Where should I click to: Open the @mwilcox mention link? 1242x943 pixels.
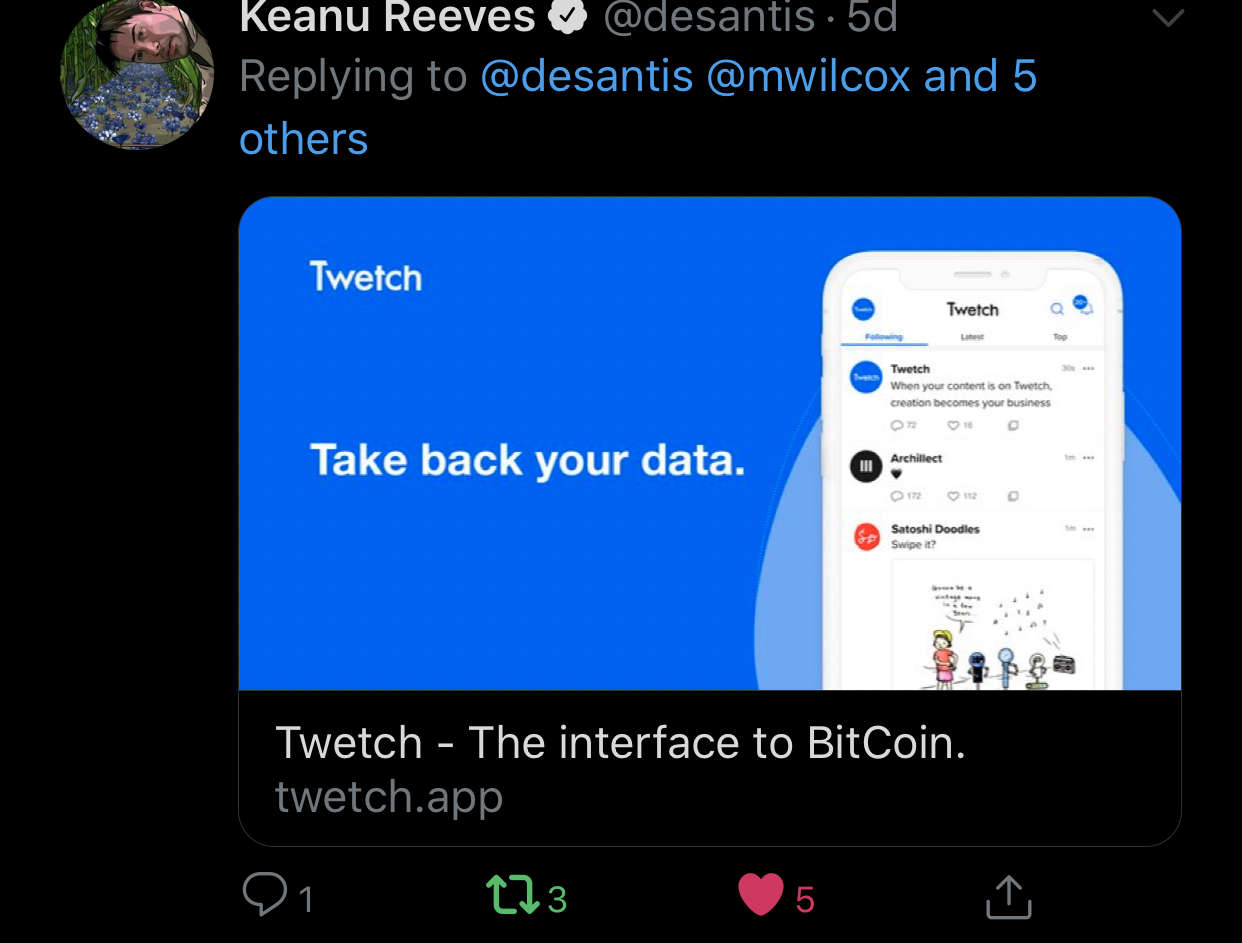pyautogui.click(x=809, y=76)
